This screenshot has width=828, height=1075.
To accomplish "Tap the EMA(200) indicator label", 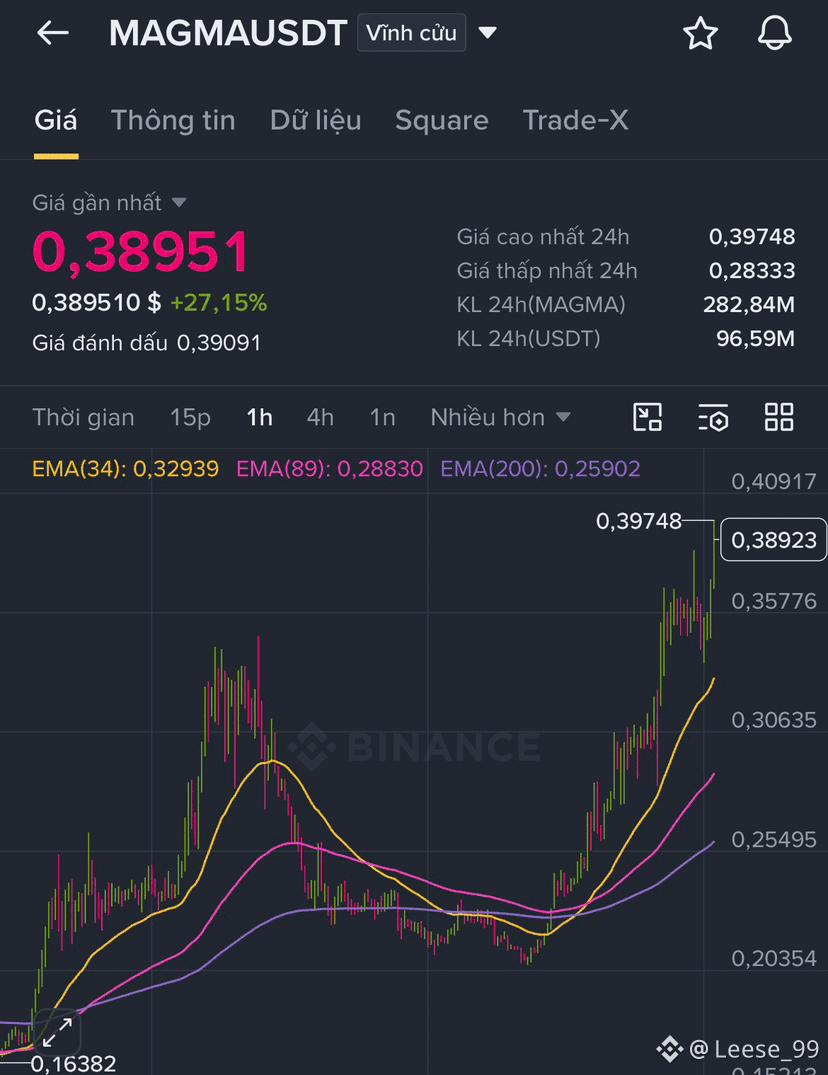I will coord(540,469).
